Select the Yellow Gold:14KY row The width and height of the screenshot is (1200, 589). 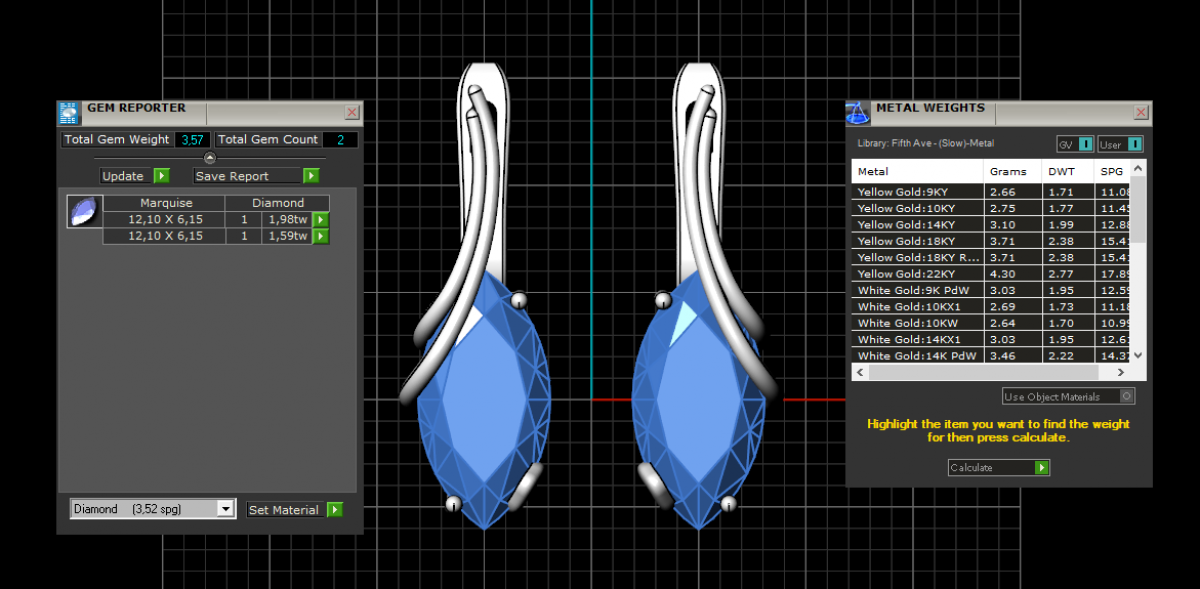pyautogui.click(x=992, y=224)
